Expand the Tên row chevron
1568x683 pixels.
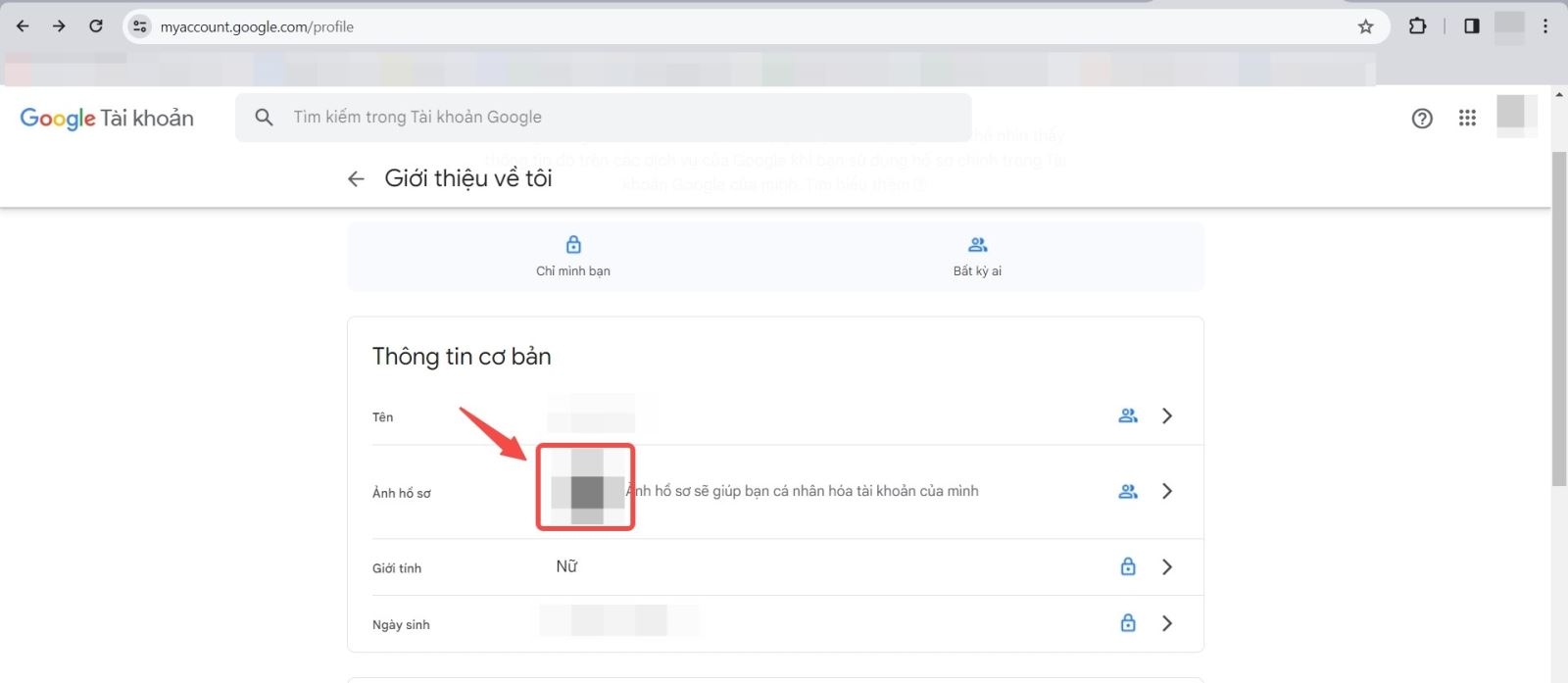(1166, 415)
